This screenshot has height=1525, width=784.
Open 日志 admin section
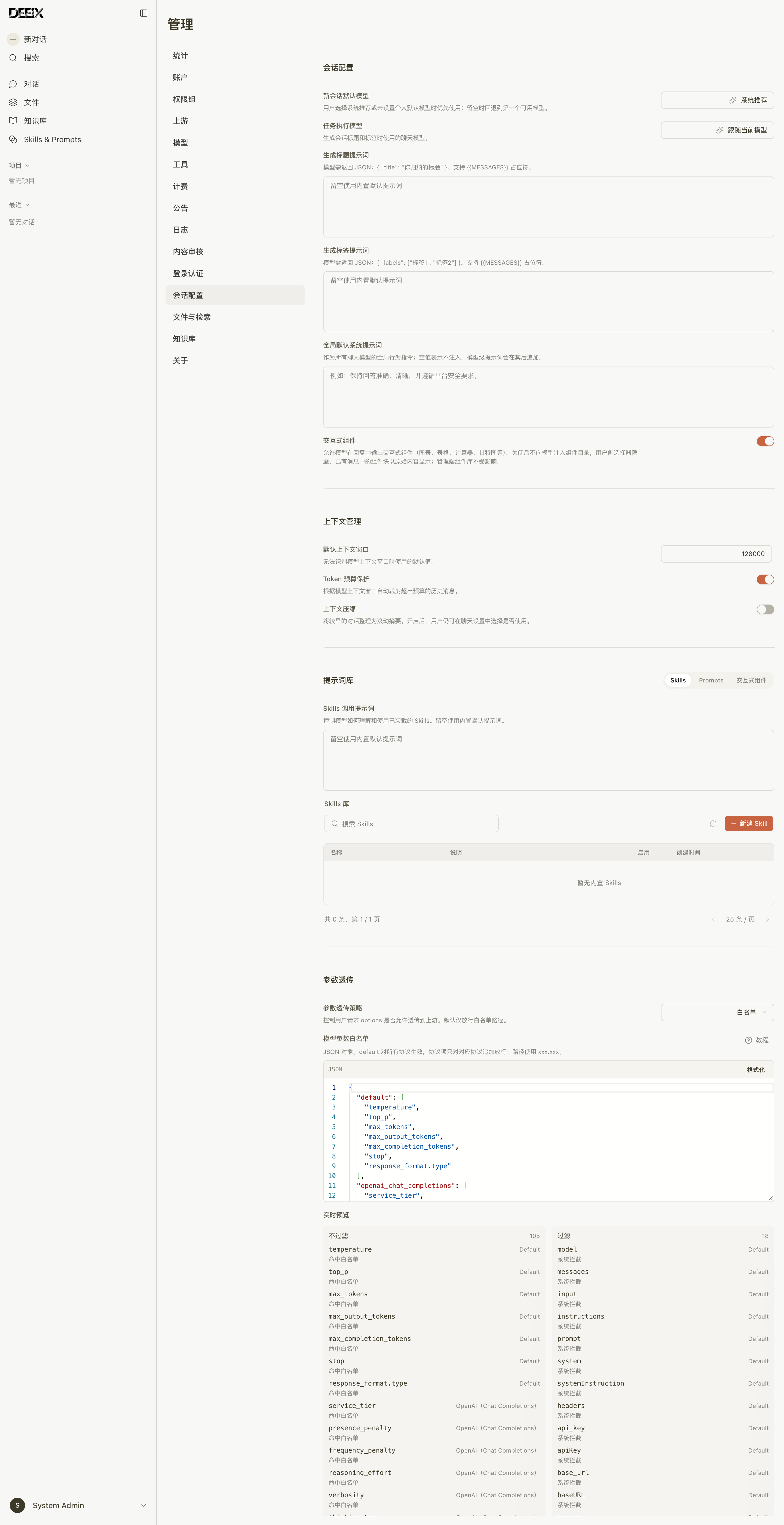tap(235, 230)
